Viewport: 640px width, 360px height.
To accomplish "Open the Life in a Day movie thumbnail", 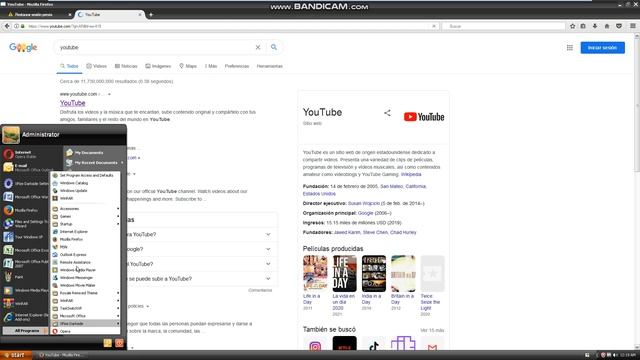I will [315, 273].
